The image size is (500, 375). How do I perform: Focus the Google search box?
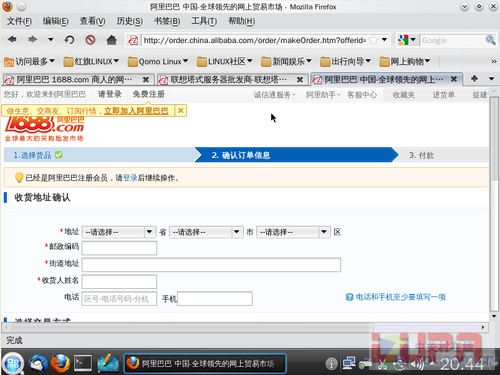point(452,40)
